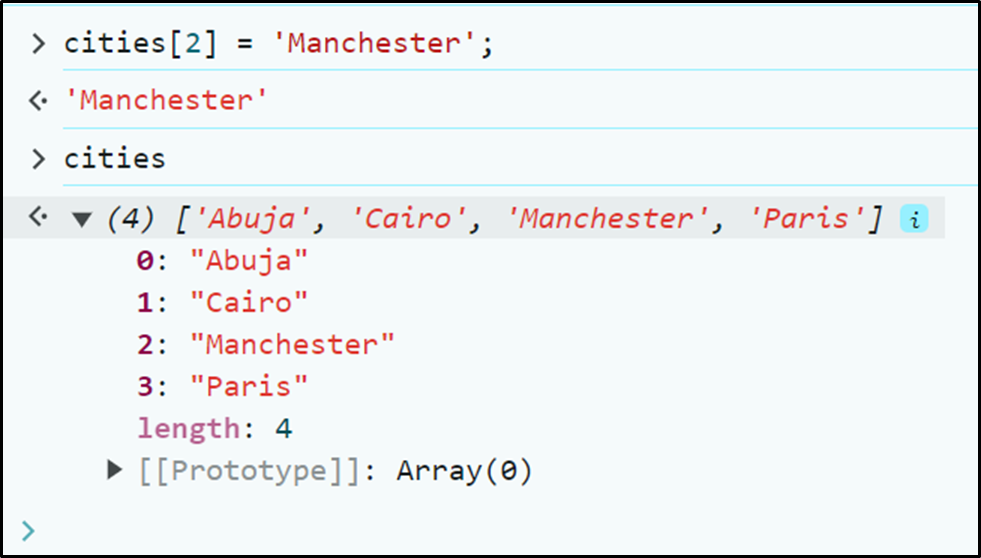This screenshot has height=558, width=981.
Task: Click the input chevron before the cities command
Action: [x=38, y=158]
